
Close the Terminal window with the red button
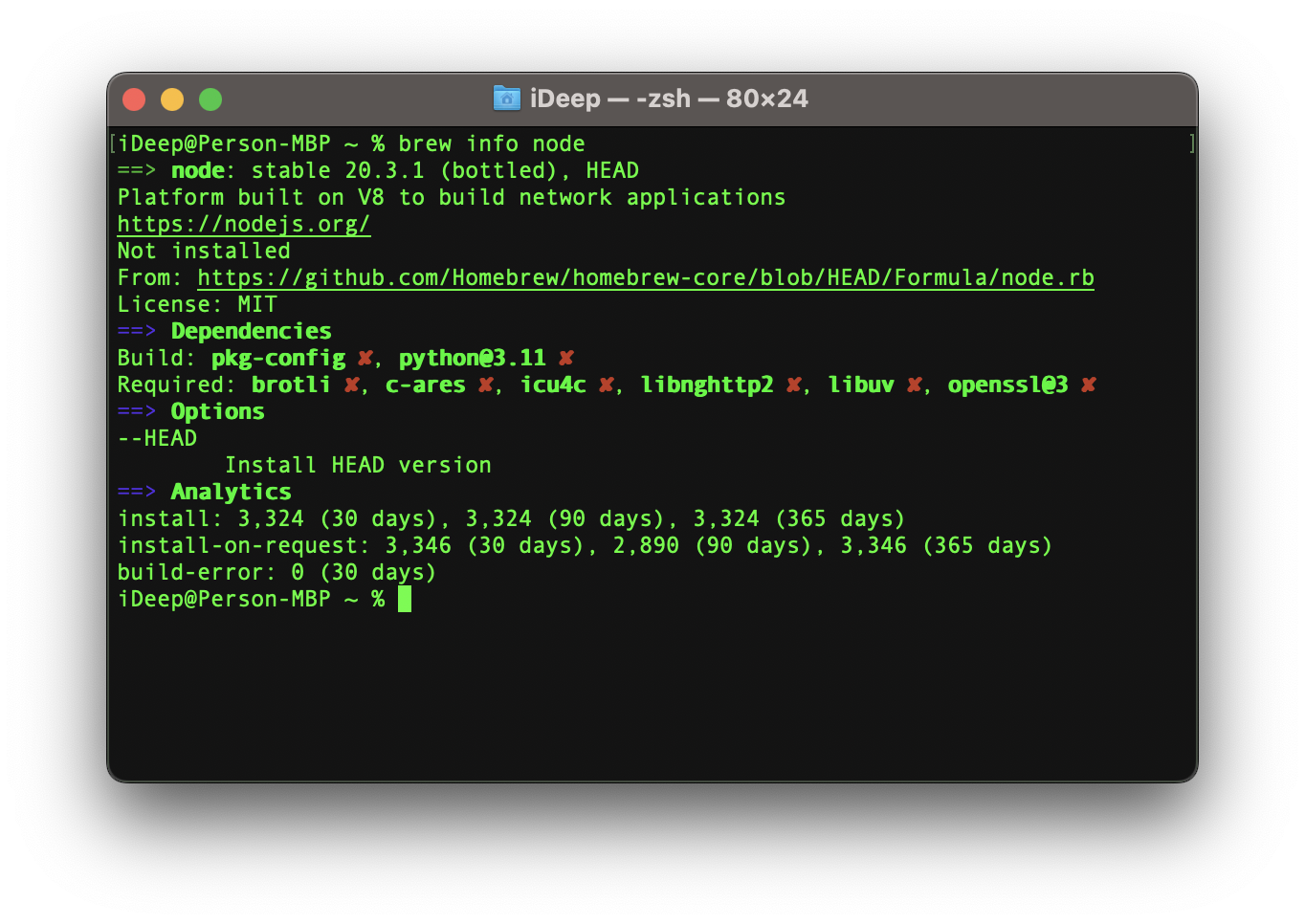tap(134, 99)
